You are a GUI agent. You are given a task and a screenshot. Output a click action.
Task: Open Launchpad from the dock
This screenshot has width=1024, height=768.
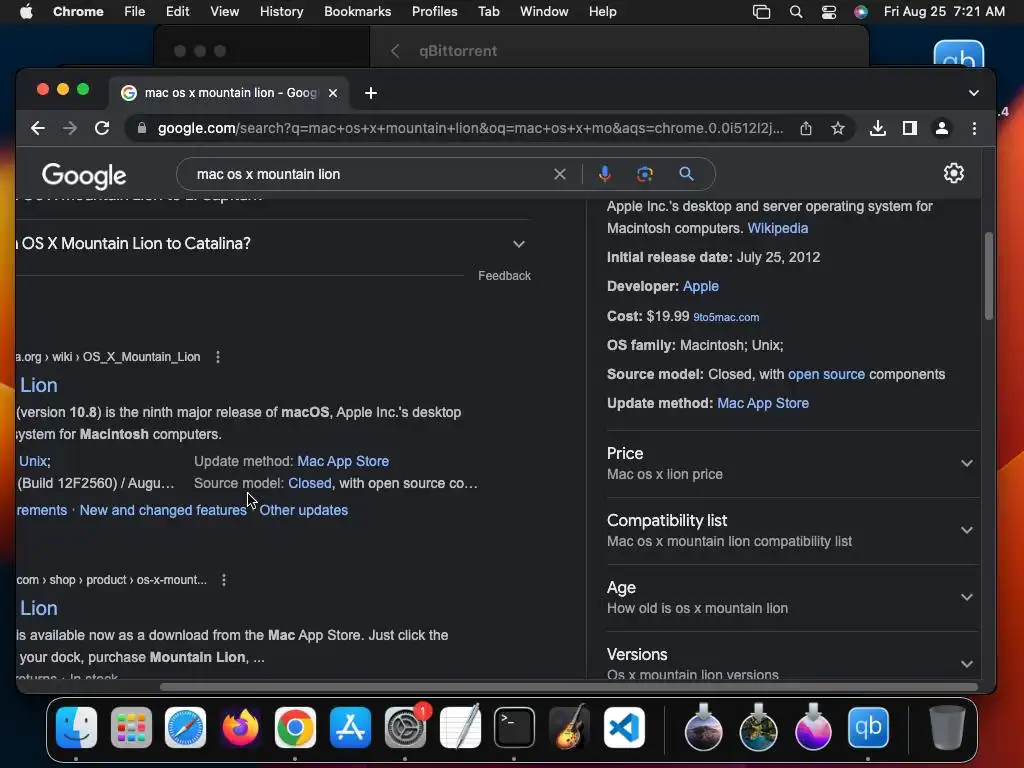point(131,728)
